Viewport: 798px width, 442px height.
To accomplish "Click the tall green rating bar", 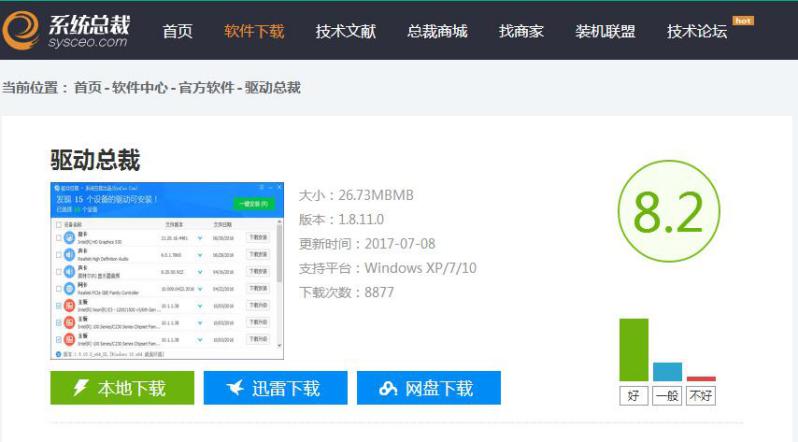I will tap(634, 350).
